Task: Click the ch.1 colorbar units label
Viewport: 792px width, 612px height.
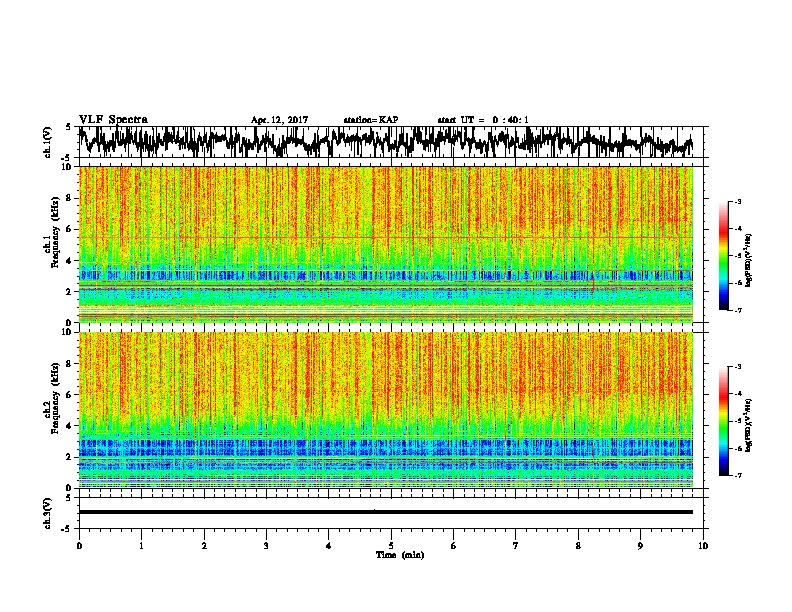Action: click(749, 260)
